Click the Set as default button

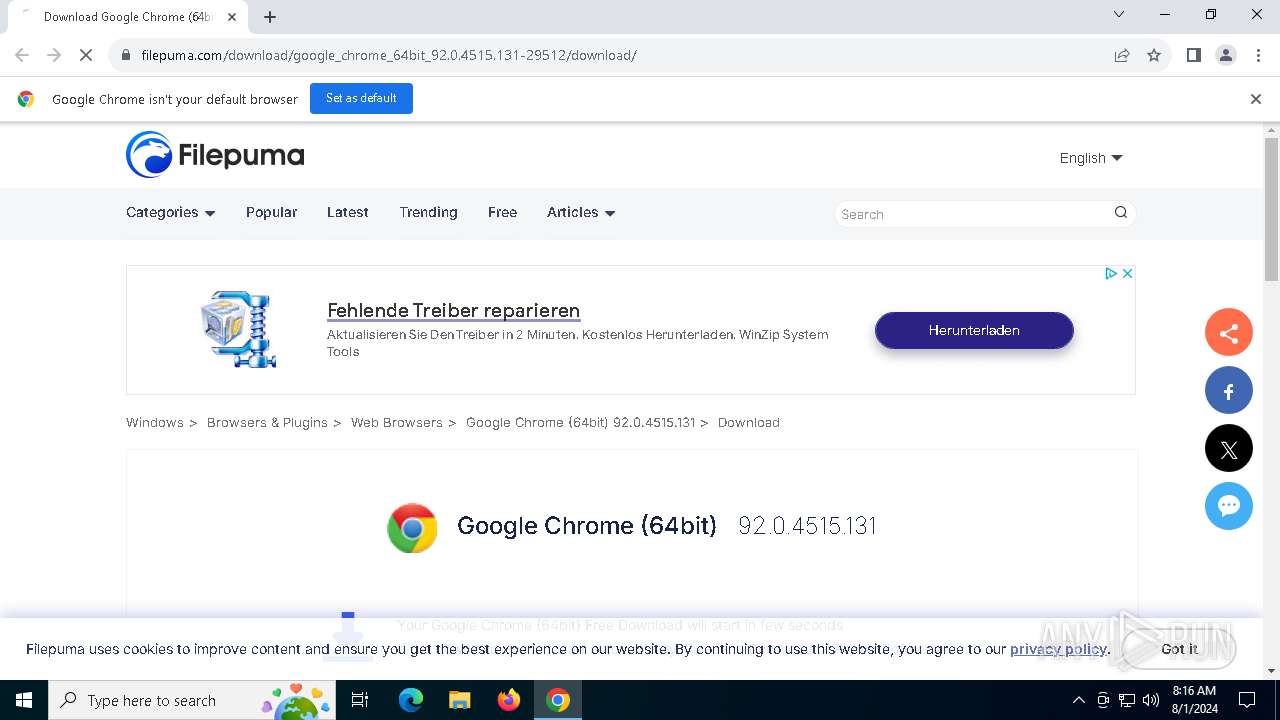click(x=361, y=98)
